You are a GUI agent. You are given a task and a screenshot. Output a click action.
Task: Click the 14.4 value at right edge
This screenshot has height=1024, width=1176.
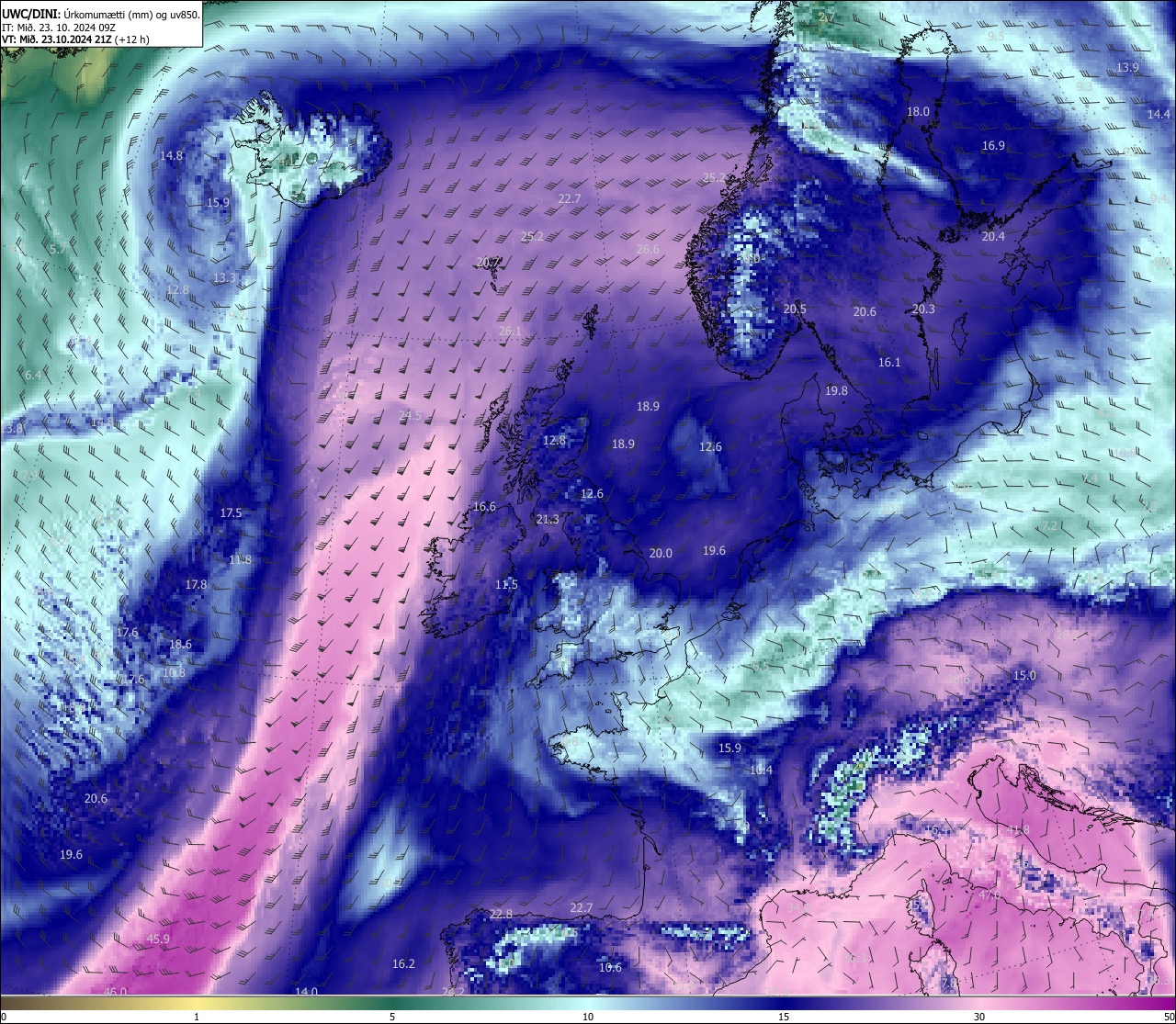pyautogui.click(x=1159, y=115)
